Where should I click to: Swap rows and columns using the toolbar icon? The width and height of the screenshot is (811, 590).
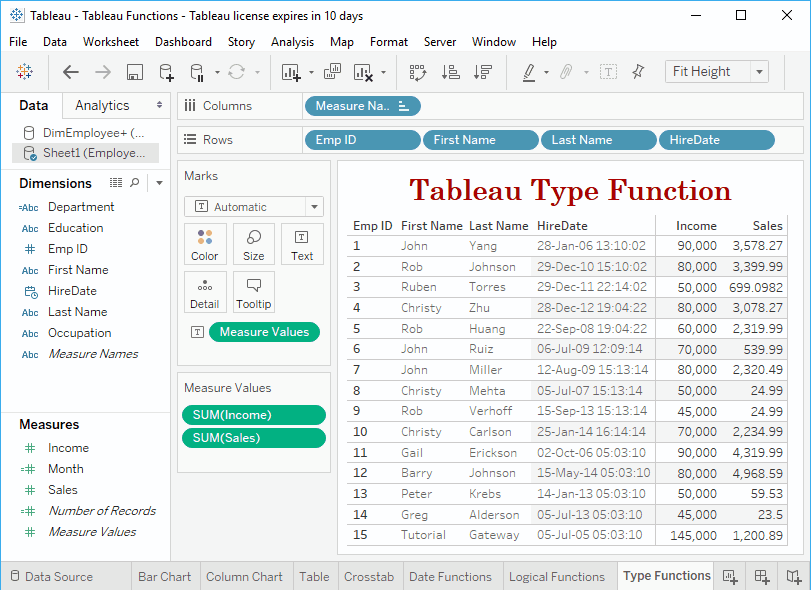pos(419,71)
